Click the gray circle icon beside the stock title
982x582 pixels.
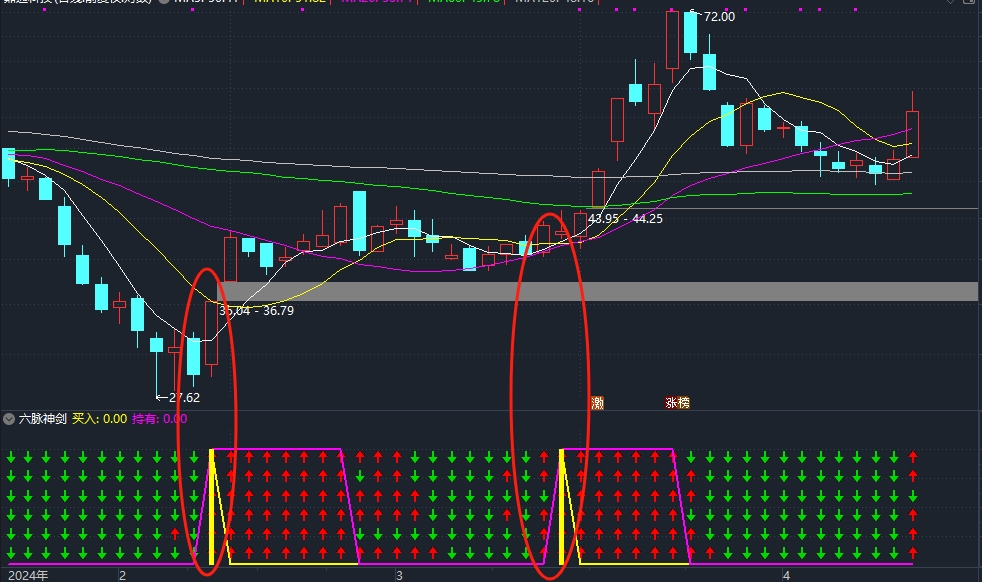coord(163,2)
